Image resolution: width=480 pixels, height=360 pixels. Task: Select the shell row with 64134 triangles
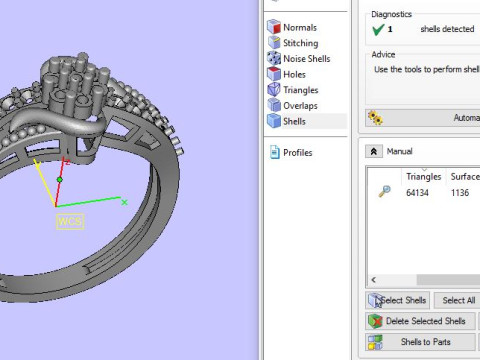(424, 193)
